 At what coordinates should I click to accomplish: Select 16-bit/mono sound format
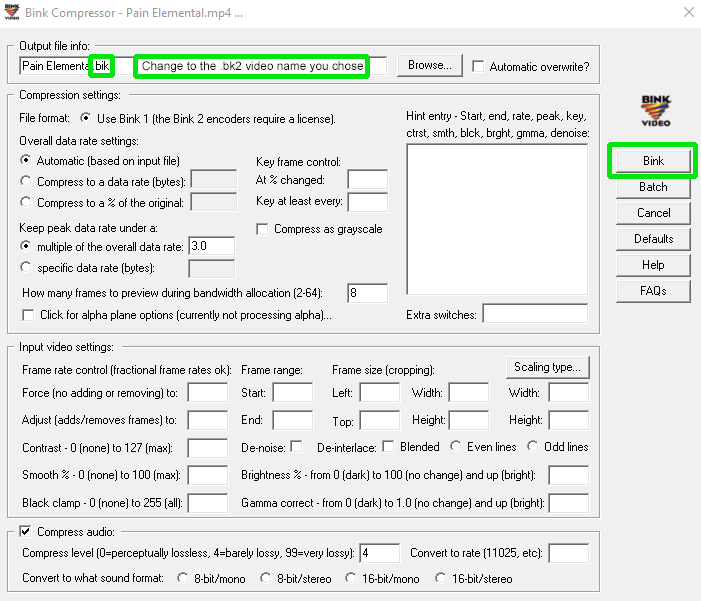350,578
